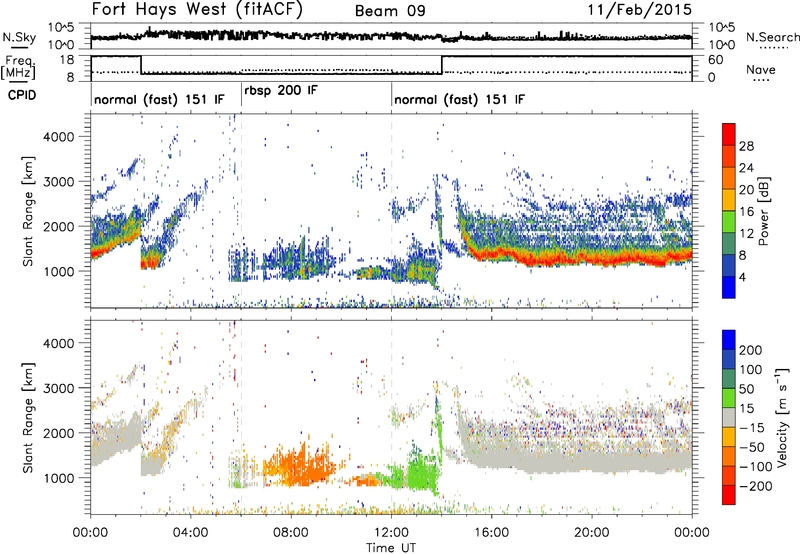The height and width of the screenshot is (554, 800).
Task: Click the 'Fort Hays West (fitACF)' title
Action: (197, 9)
